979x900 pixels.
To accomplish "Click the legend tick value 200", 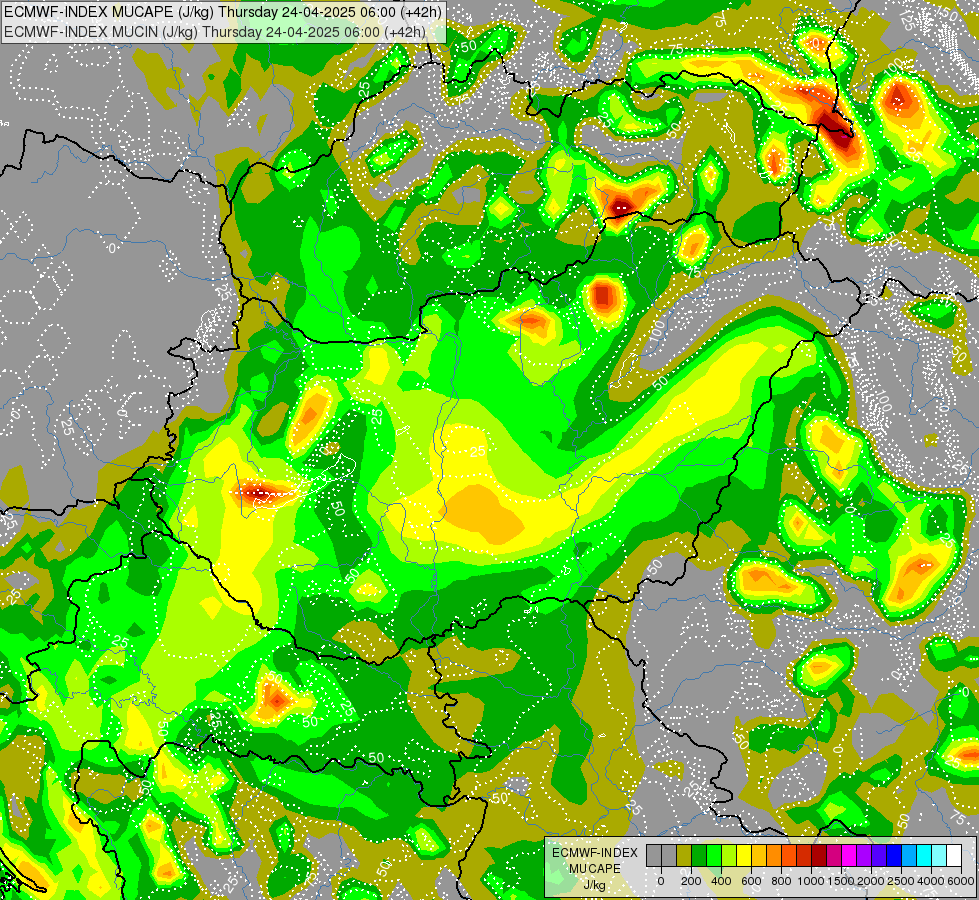I will point(691,881).
